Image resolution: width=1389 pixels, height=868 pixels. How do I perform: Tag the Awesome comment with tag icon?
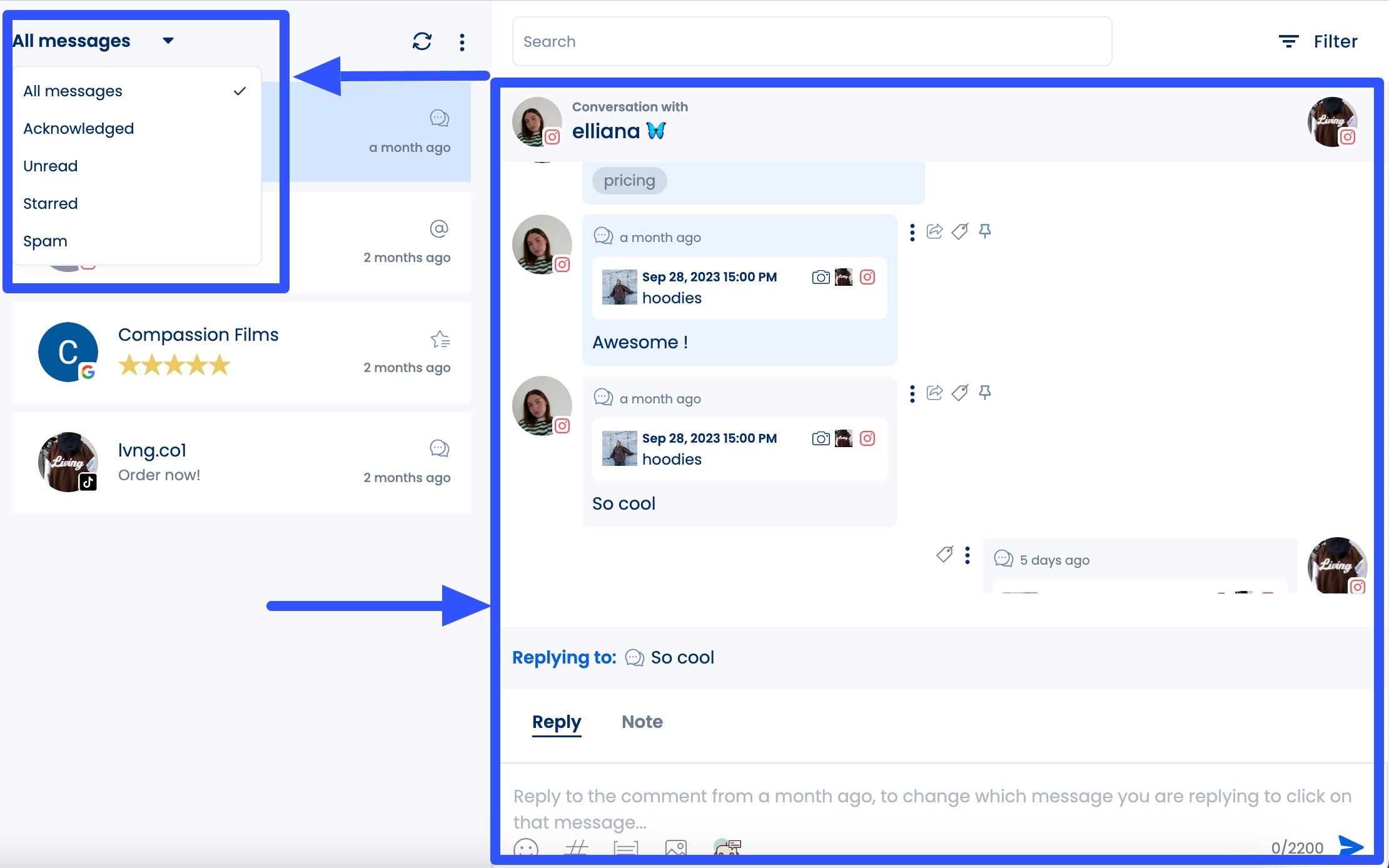point(959,232)
